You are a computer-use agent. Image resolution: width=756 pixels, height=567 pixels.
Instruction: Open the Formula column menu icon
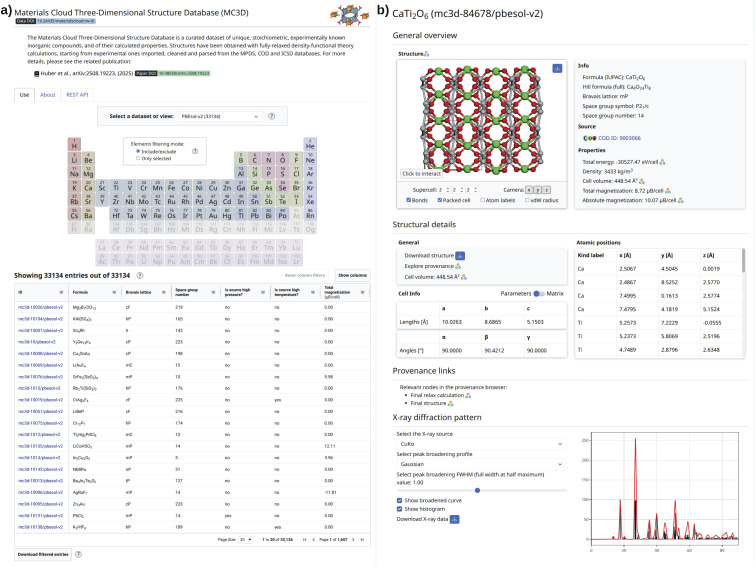(x=114, y=292)
